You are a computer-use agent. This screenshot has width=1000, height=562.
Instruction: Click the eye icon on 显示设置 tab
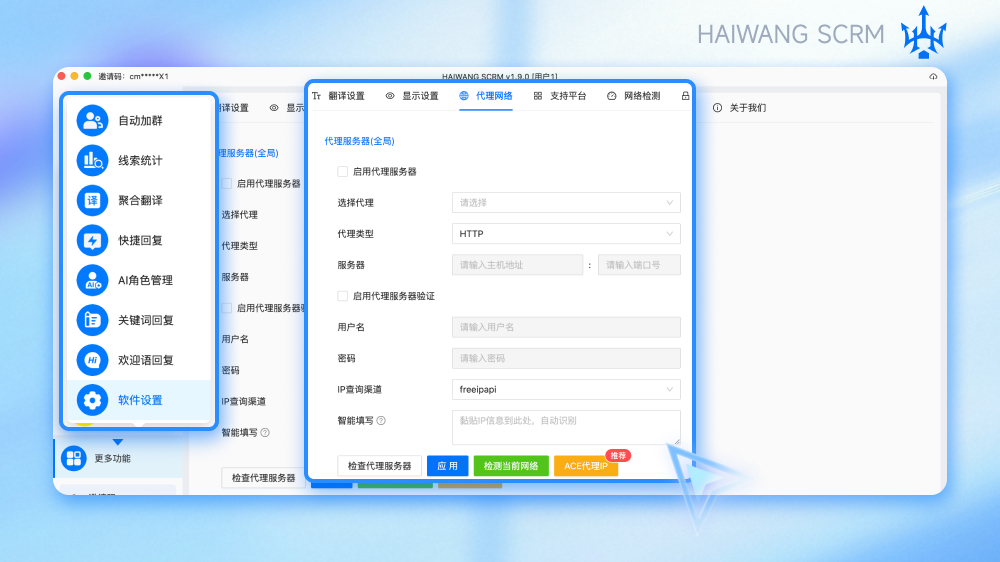coord(390,96)
